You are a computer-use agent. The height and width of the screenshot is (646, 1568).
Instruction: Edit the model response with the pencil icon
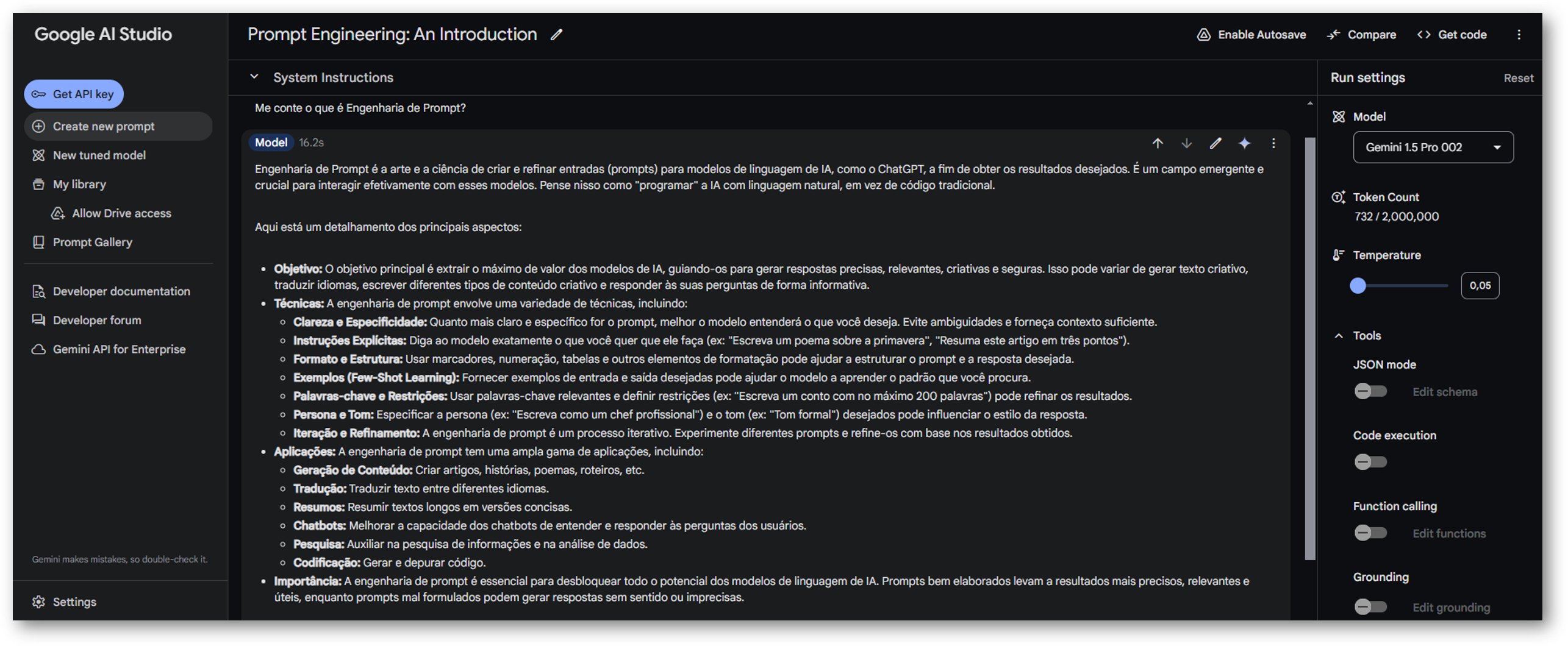tap(1215, 143)
